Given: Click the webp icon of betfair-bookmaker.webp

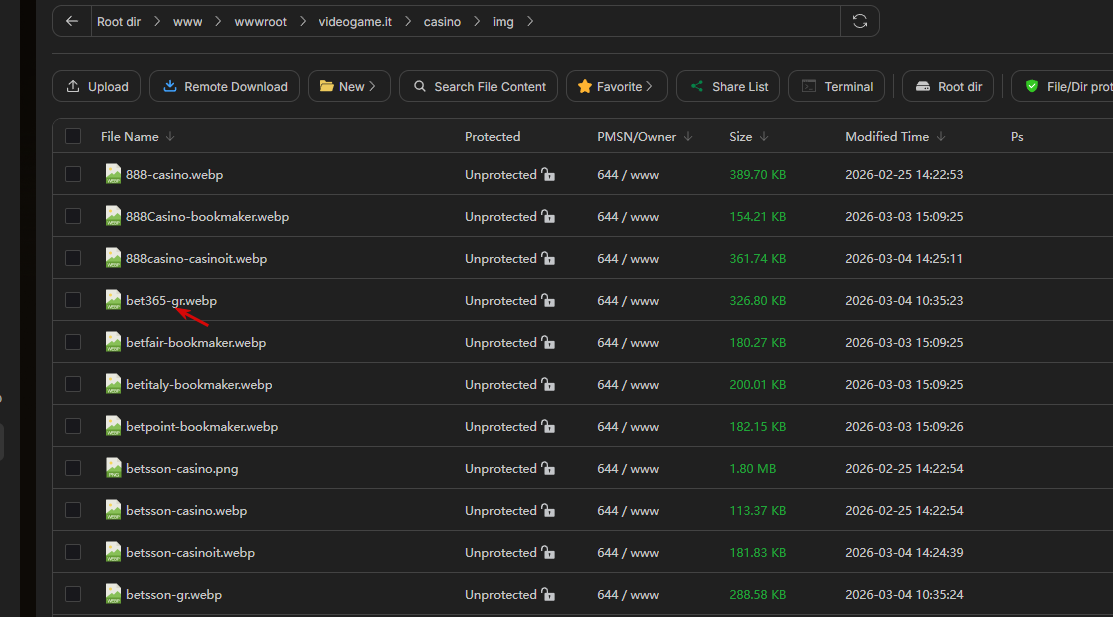Looking at the screenshot, I should 113,342.
